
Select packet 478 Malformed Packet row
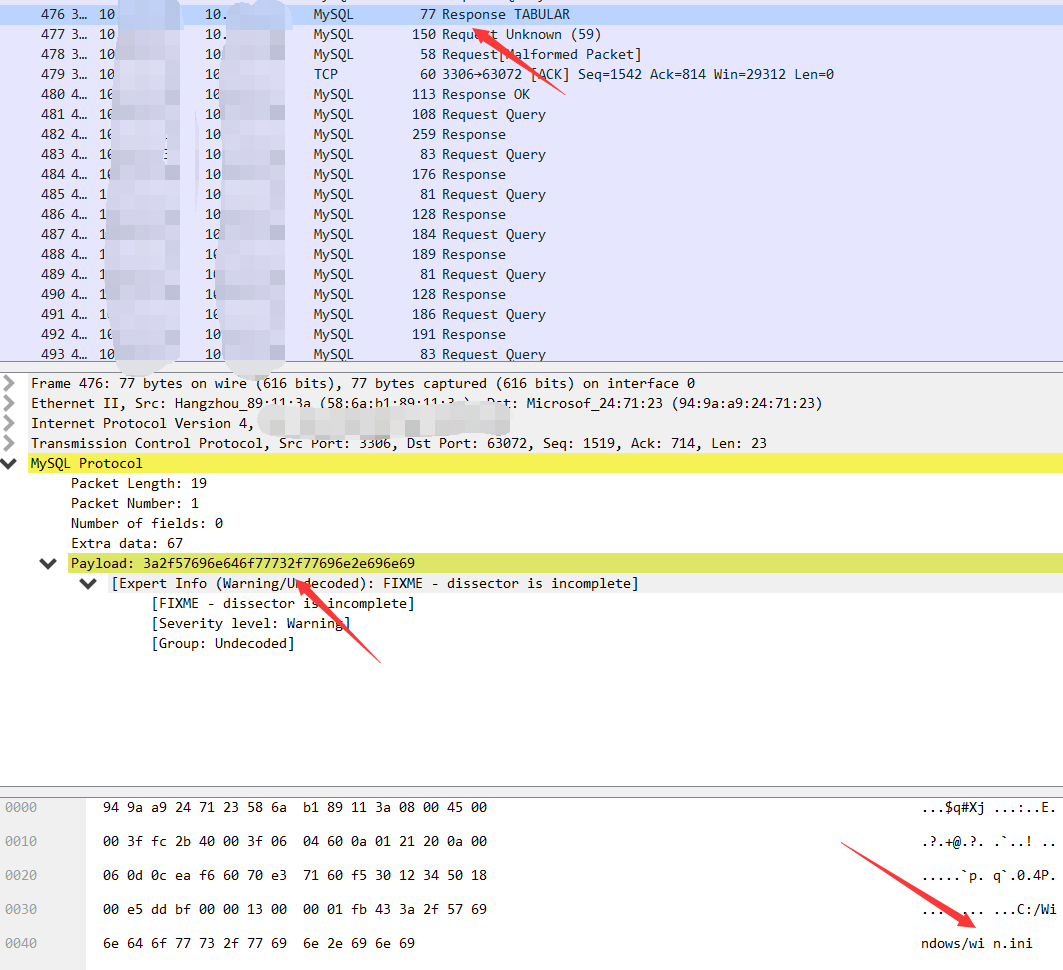pos(532,54)
